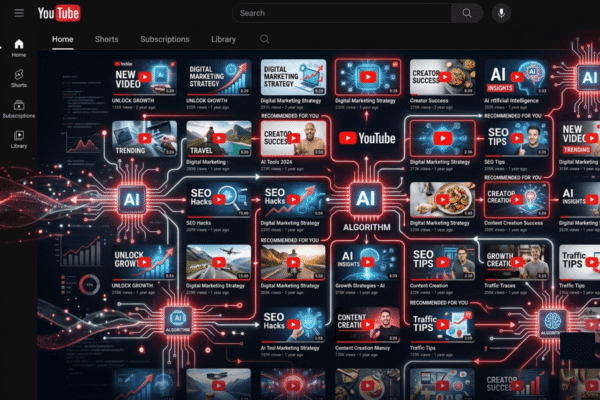600x400 pixels.
Task: Open CREATOR SUCCESS thumbnail with the bald man
Action: [x=293, y=139]
